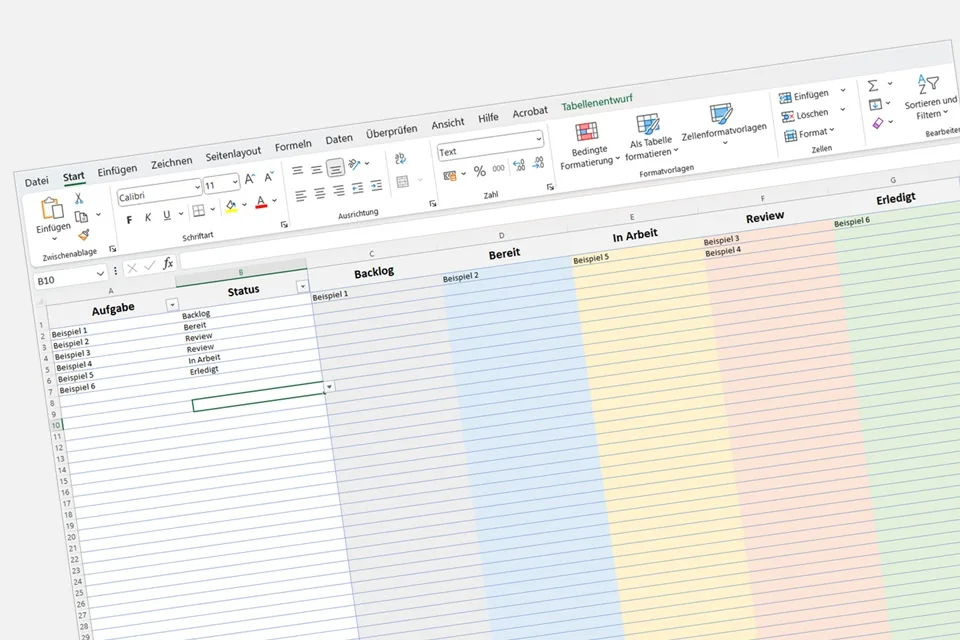Click the yellow fill color button

coord(231,206)
